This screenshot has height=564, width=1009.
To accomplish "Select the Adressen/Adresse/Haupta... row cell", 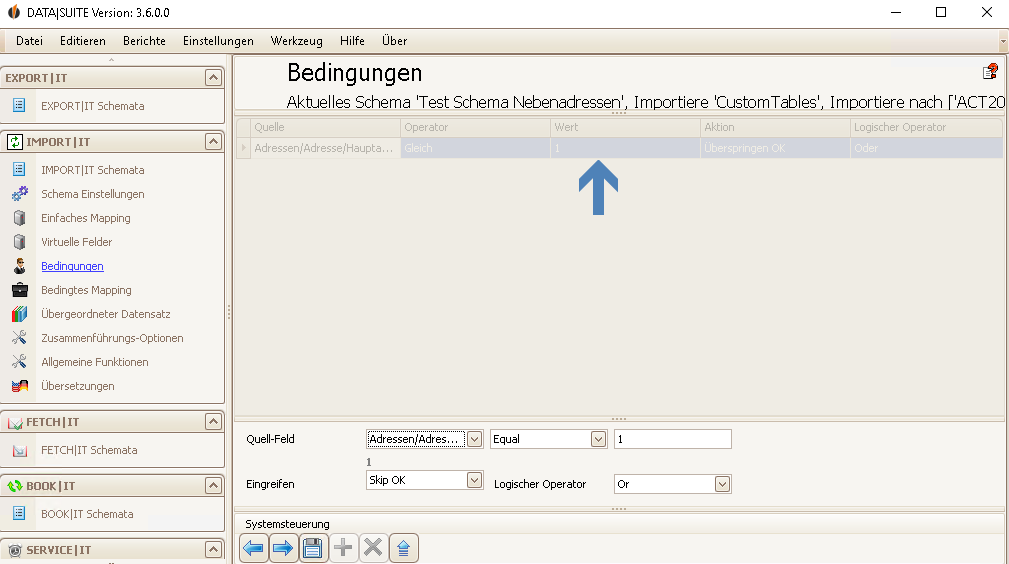I will point(325,148).
